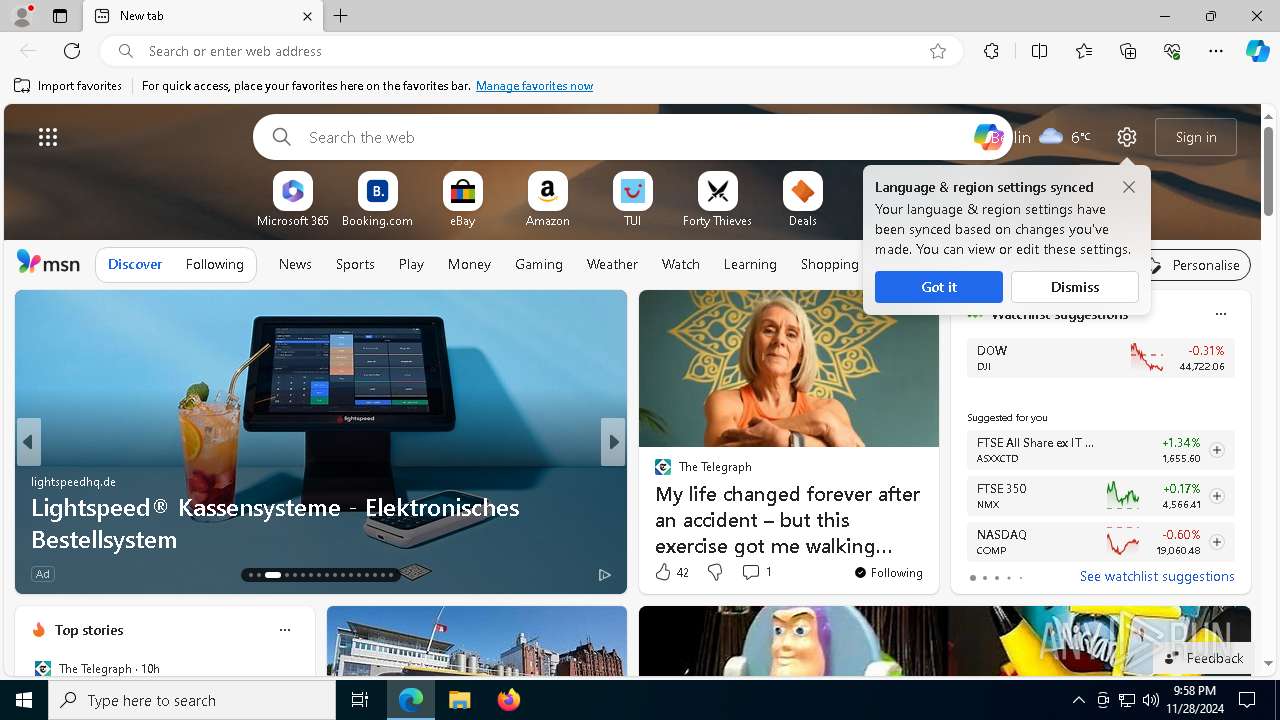The image size is (1280, 720).
Task: Open TUI shortcut
Action: (x=633, y=199)
